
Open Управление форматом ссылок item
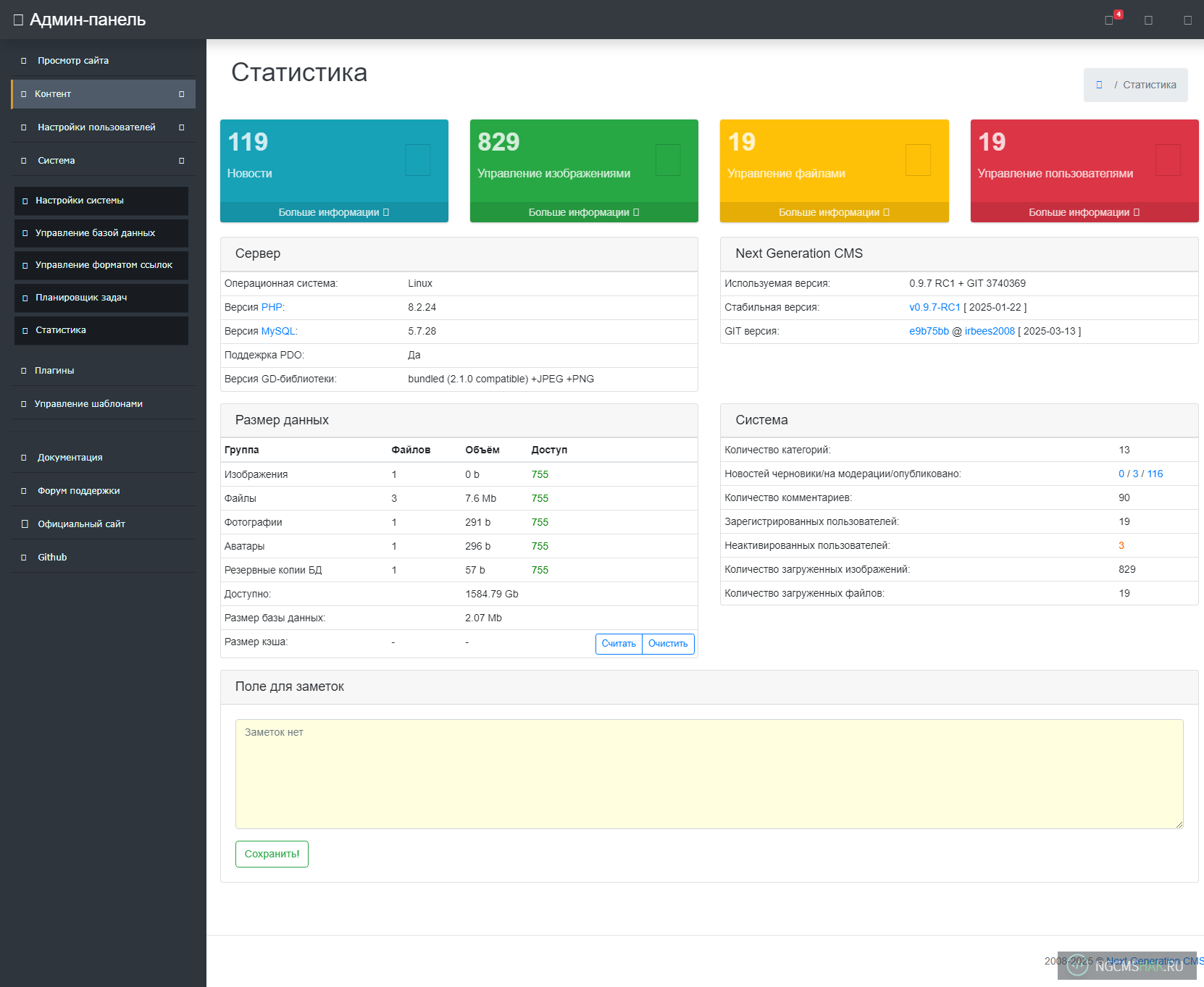tap(101, 265)
